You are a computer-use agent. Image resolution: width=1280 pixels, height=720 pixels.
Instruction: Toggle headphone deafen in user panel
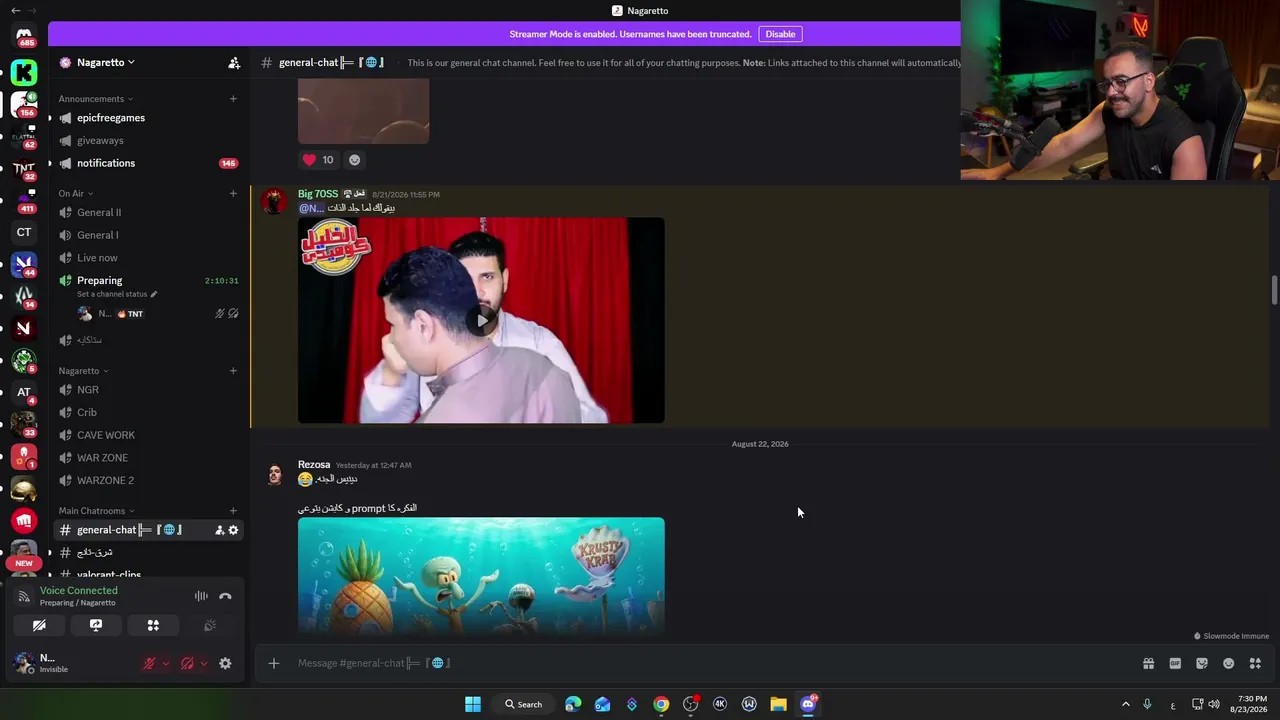(187, 663)
